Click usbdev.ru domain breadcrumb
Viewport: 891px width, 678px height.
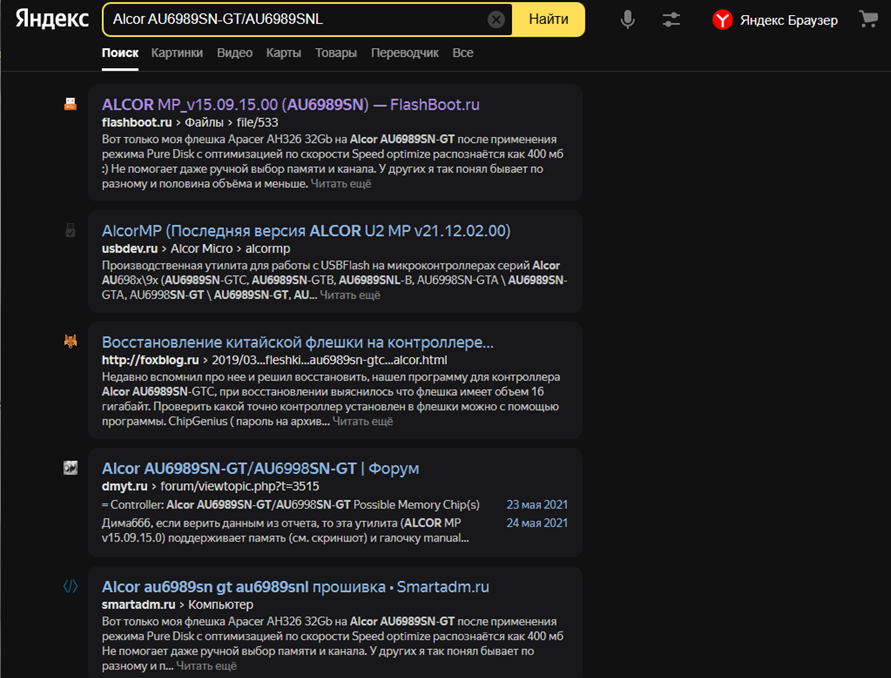pos(130,248)
